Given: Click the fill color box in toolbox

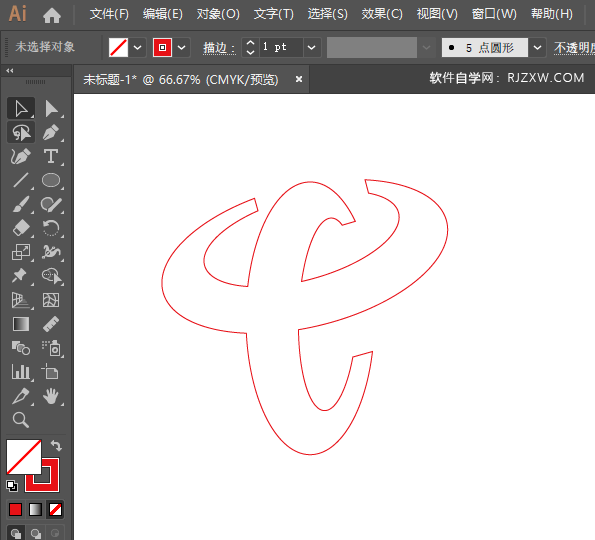Looking at the screenshot, I should (24, 457).
